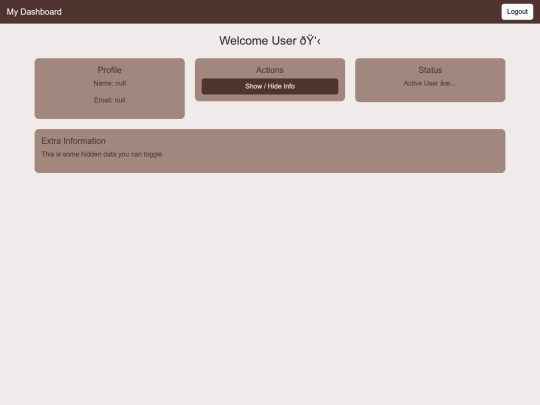Select the Profile card heading

(x=110, y=70)
